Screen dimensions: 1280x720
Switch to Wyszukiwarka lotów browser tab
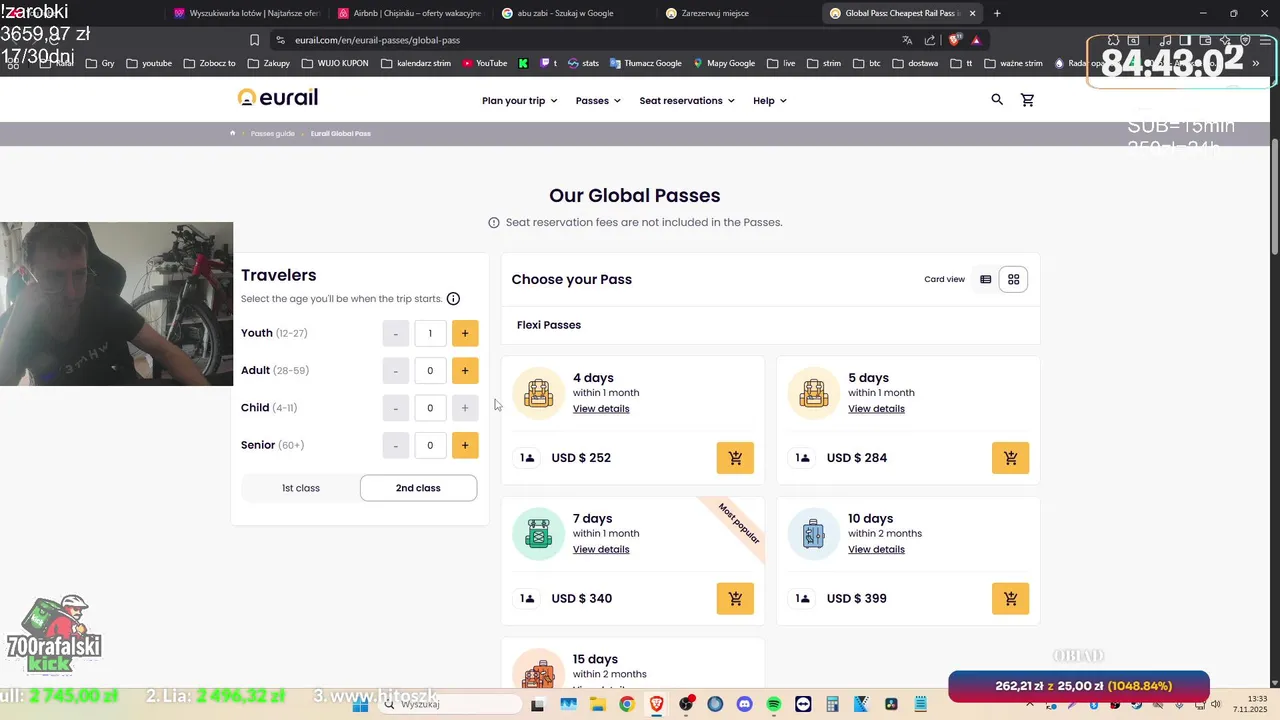coord(246,13)
